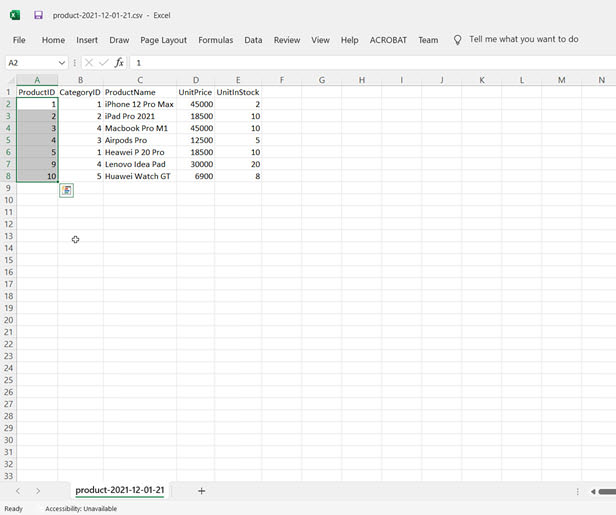This screenshot has height=515, width=616.
Task: Select row 20 header
Action: [x=8, y=320]
